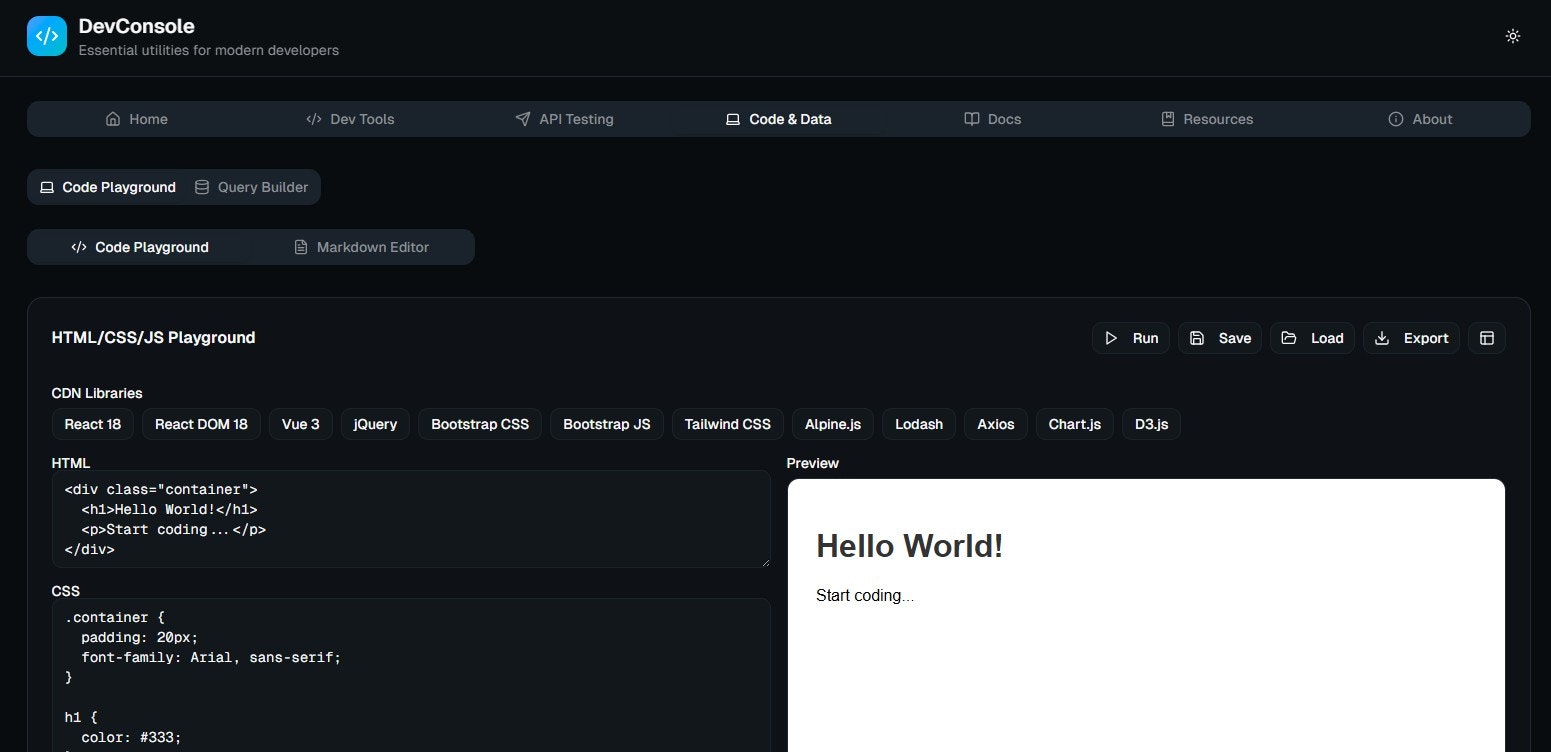Switch to the Markdown Editor tab

click(x=361, y=247)
